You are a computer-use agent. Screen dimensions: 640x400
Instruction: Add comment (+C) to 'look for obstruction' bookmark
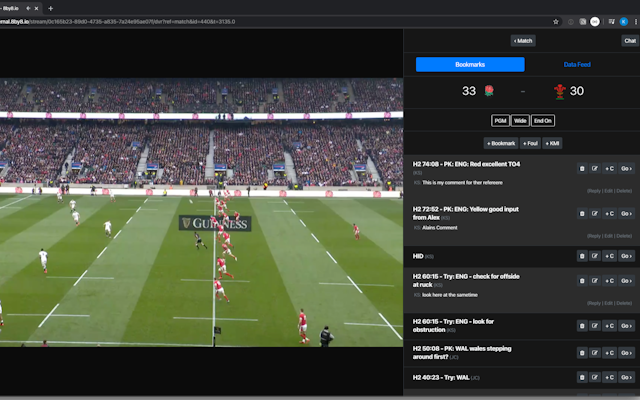tap(609, 326)
